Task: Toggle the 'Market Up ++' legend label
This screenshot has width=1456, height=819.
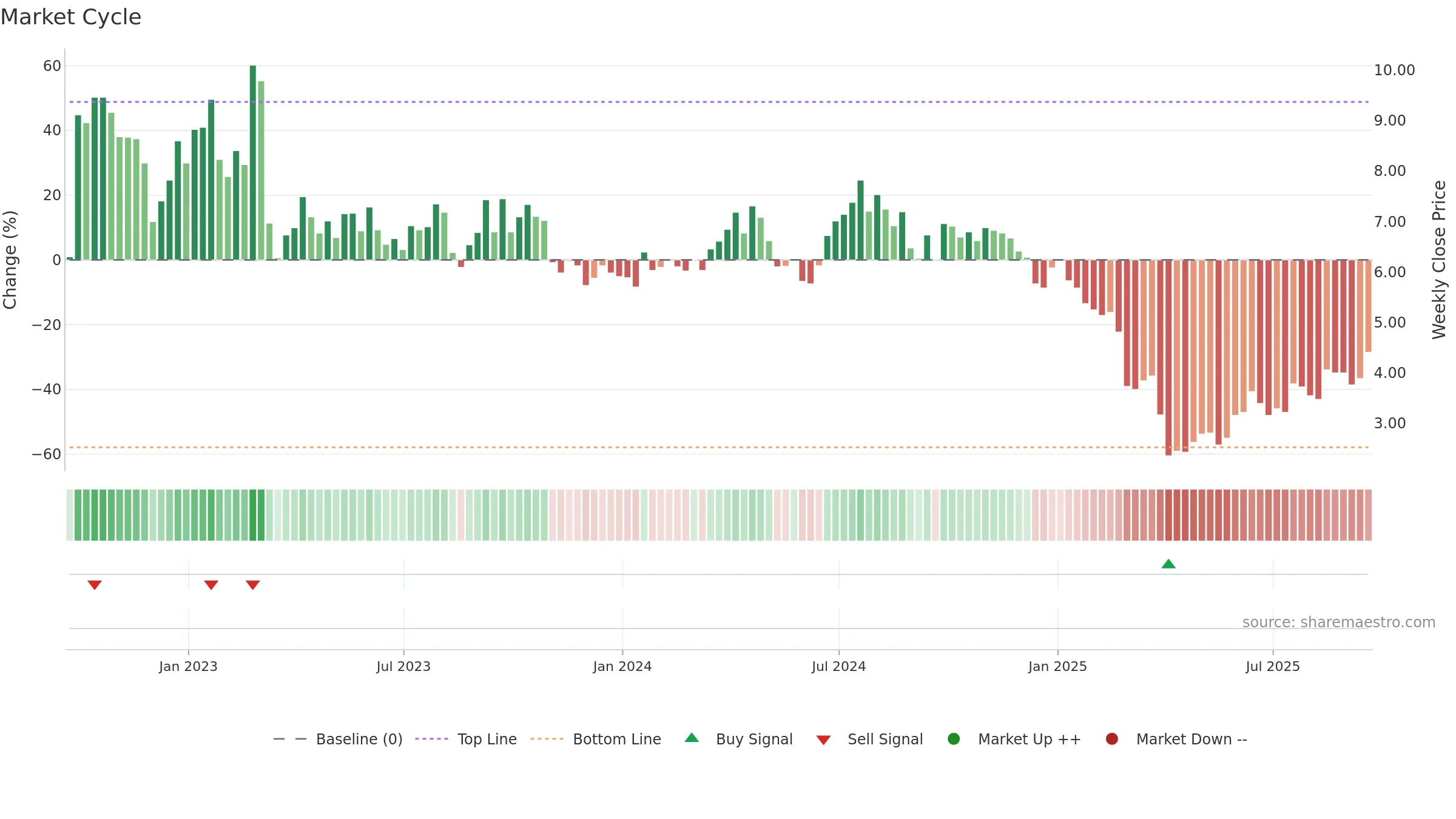Action: 1030,740
